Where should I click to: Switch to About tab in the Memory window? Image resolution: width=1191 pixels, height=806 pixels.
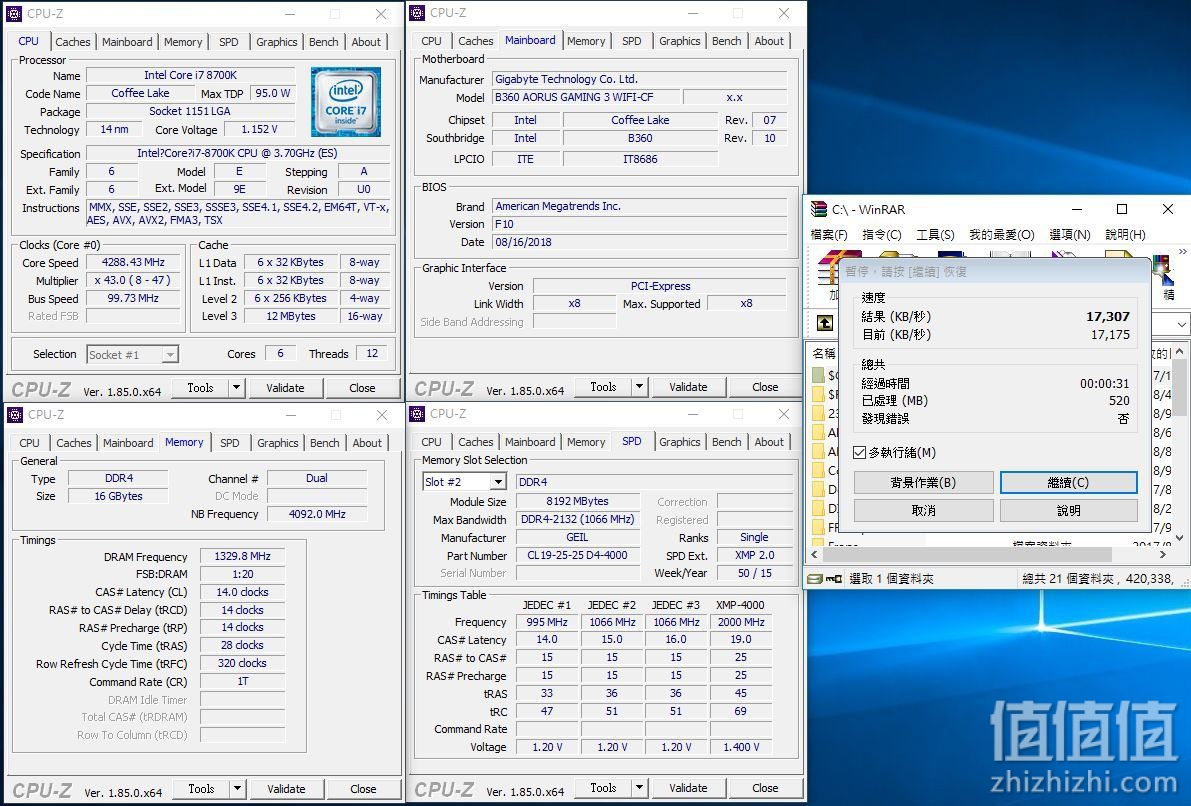pos(367,443)
